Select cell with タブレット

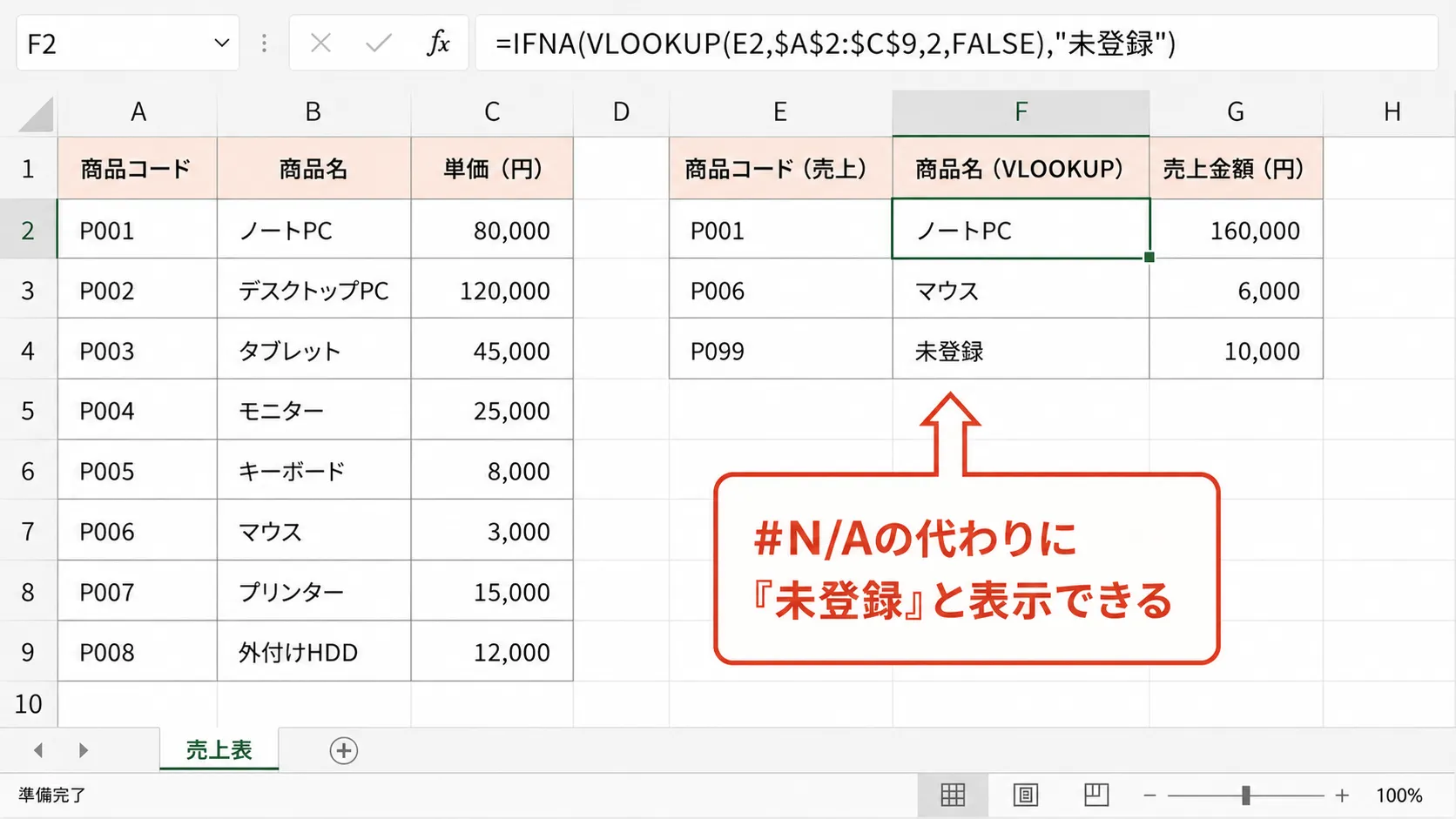click(x=313, y=351)
